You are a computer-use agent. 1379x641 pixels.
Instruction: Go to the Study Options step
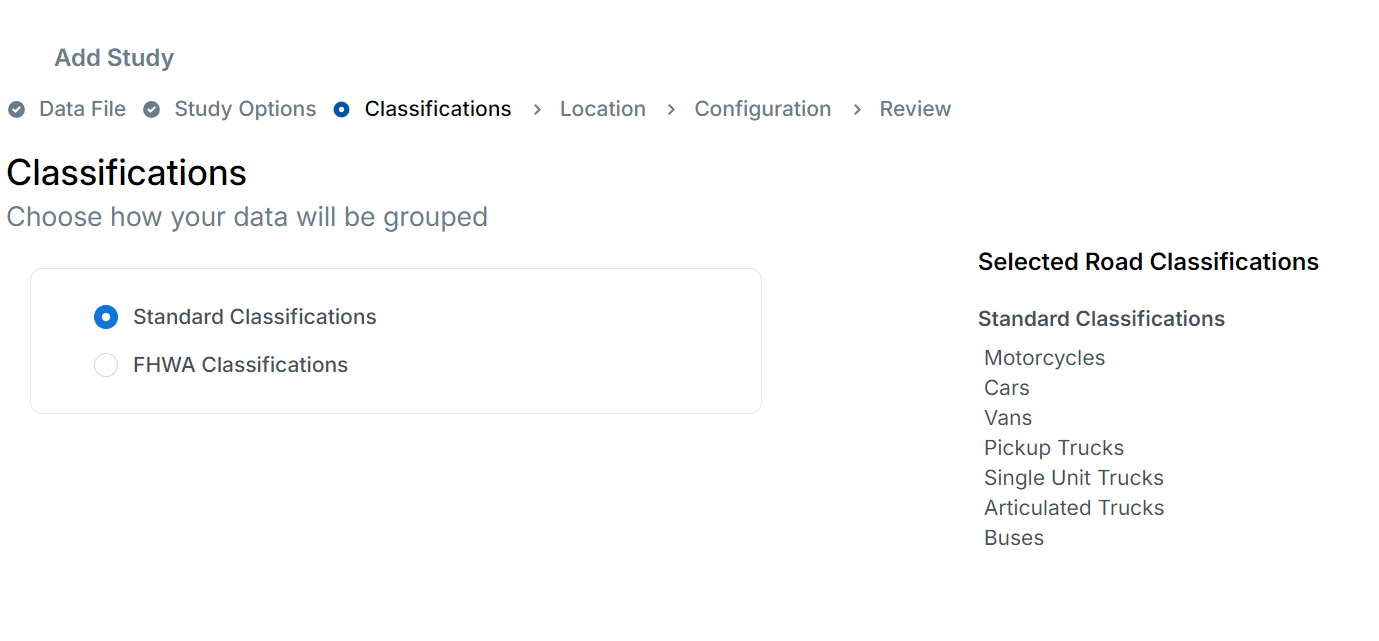click(x=244, y=109)
